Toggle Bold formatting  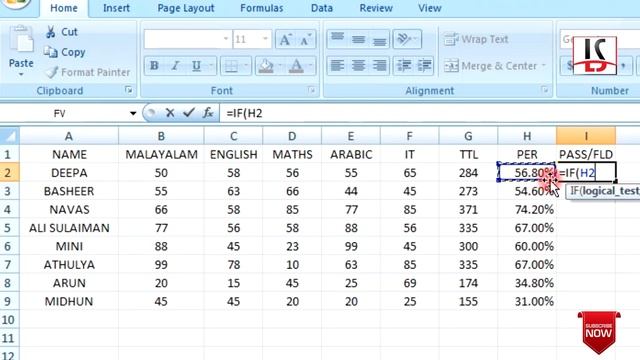pyautogui.click(x=154, y=65)
